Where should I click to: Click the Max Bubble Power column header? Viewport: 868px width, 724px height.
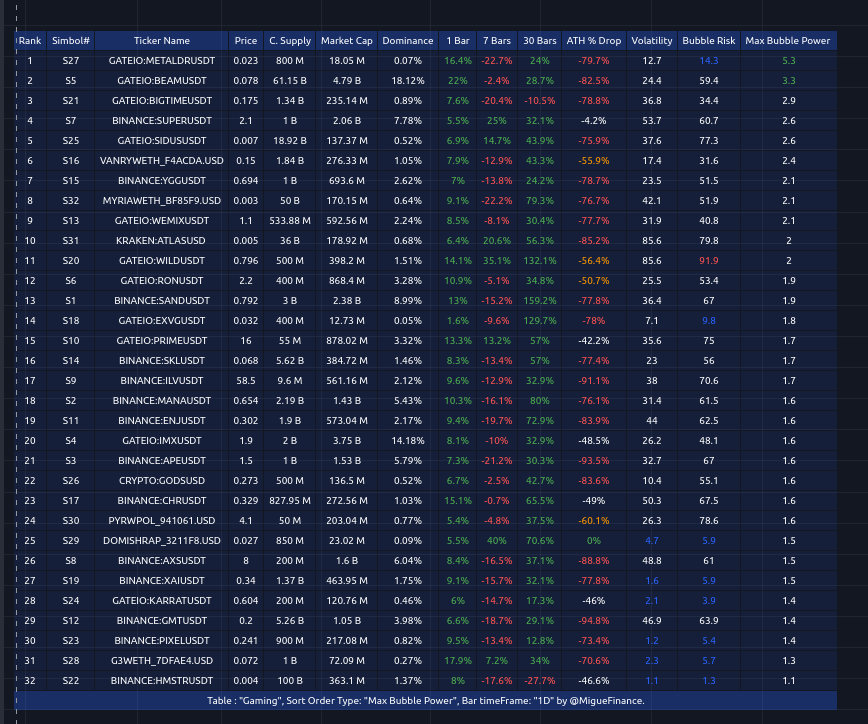(x=788, y=40)
